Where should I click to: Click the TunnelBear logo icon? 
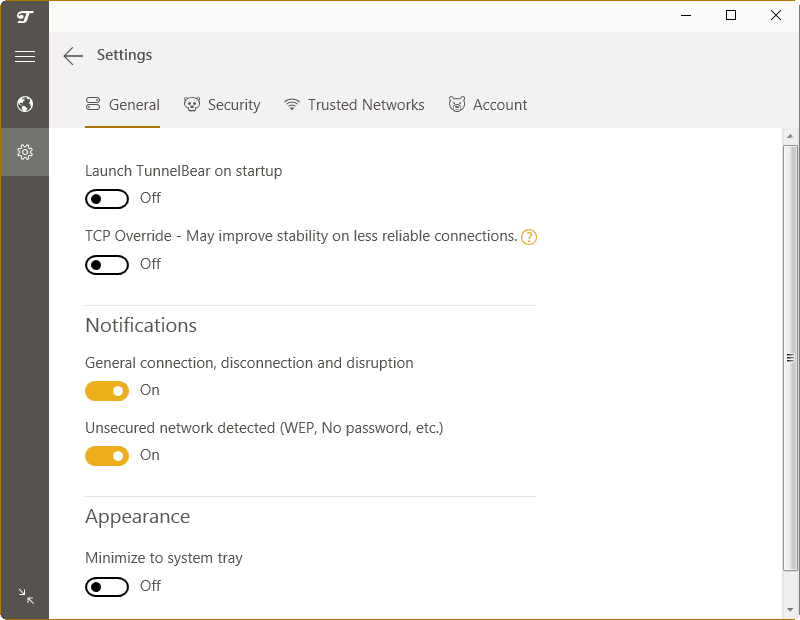click(x=24, y=17)
